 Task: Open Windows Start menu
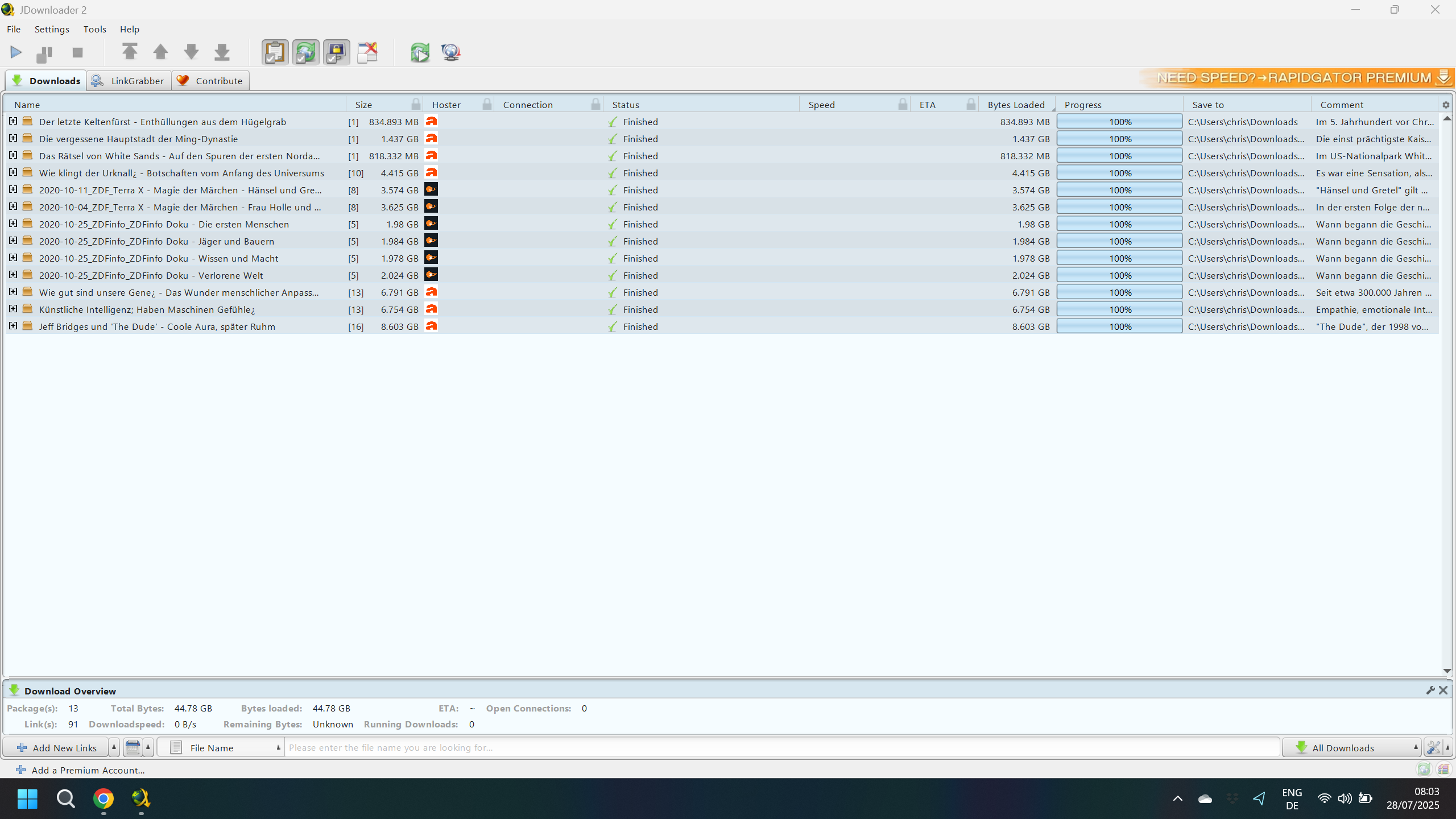point(27,799)
